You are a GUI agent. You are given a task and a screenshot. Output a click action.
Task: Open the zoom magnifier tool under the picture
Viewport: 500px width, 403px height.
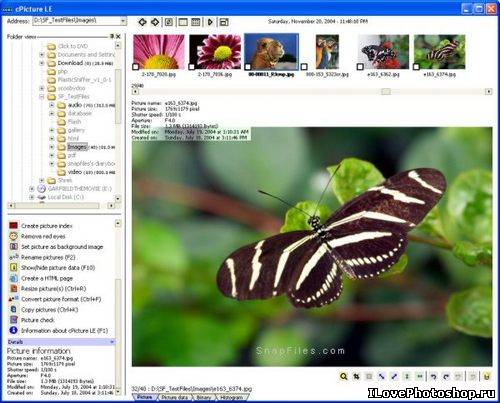coord(343,376)
